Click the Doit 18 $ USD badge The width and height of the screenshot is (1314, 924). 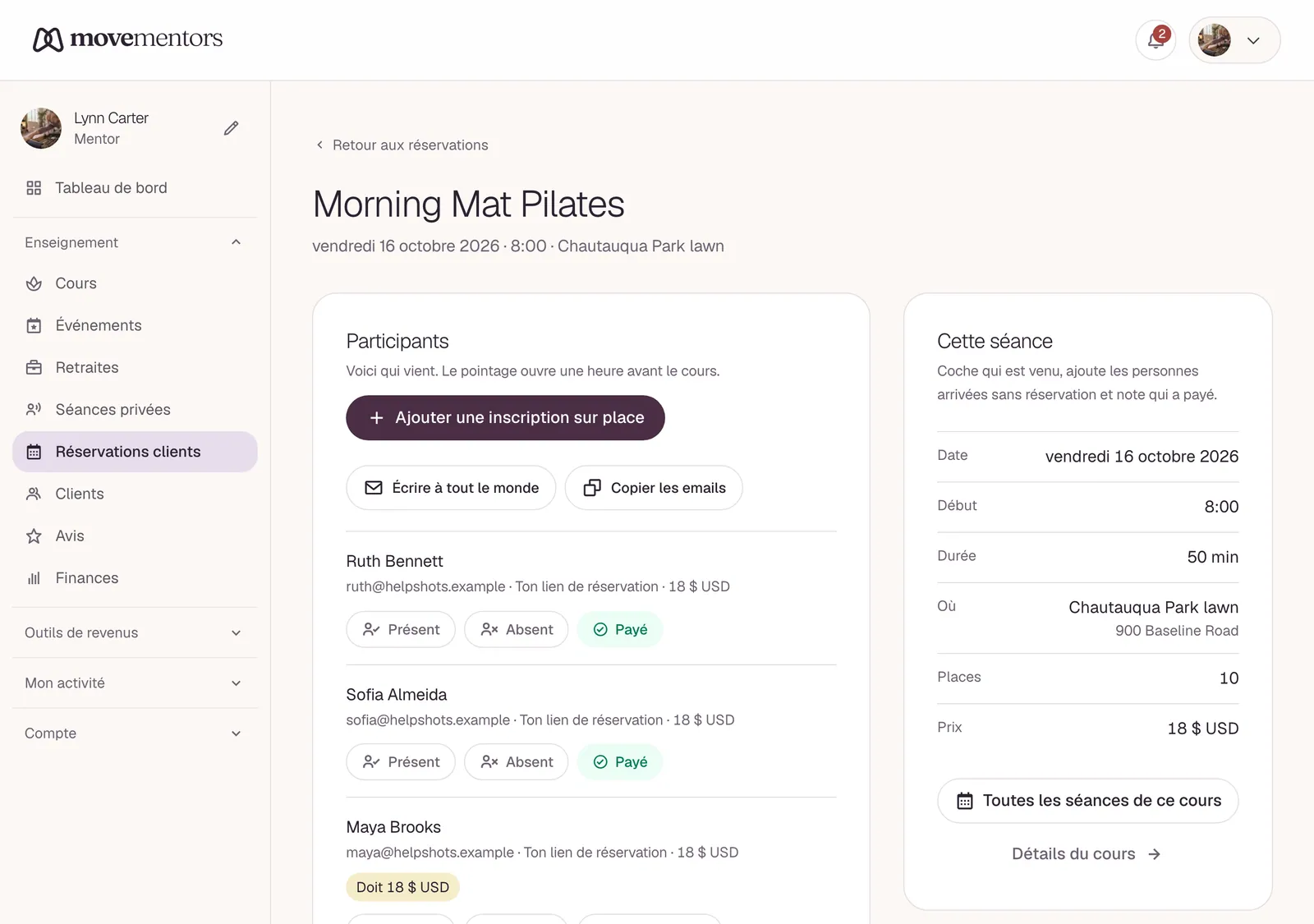tap(402, 887)
